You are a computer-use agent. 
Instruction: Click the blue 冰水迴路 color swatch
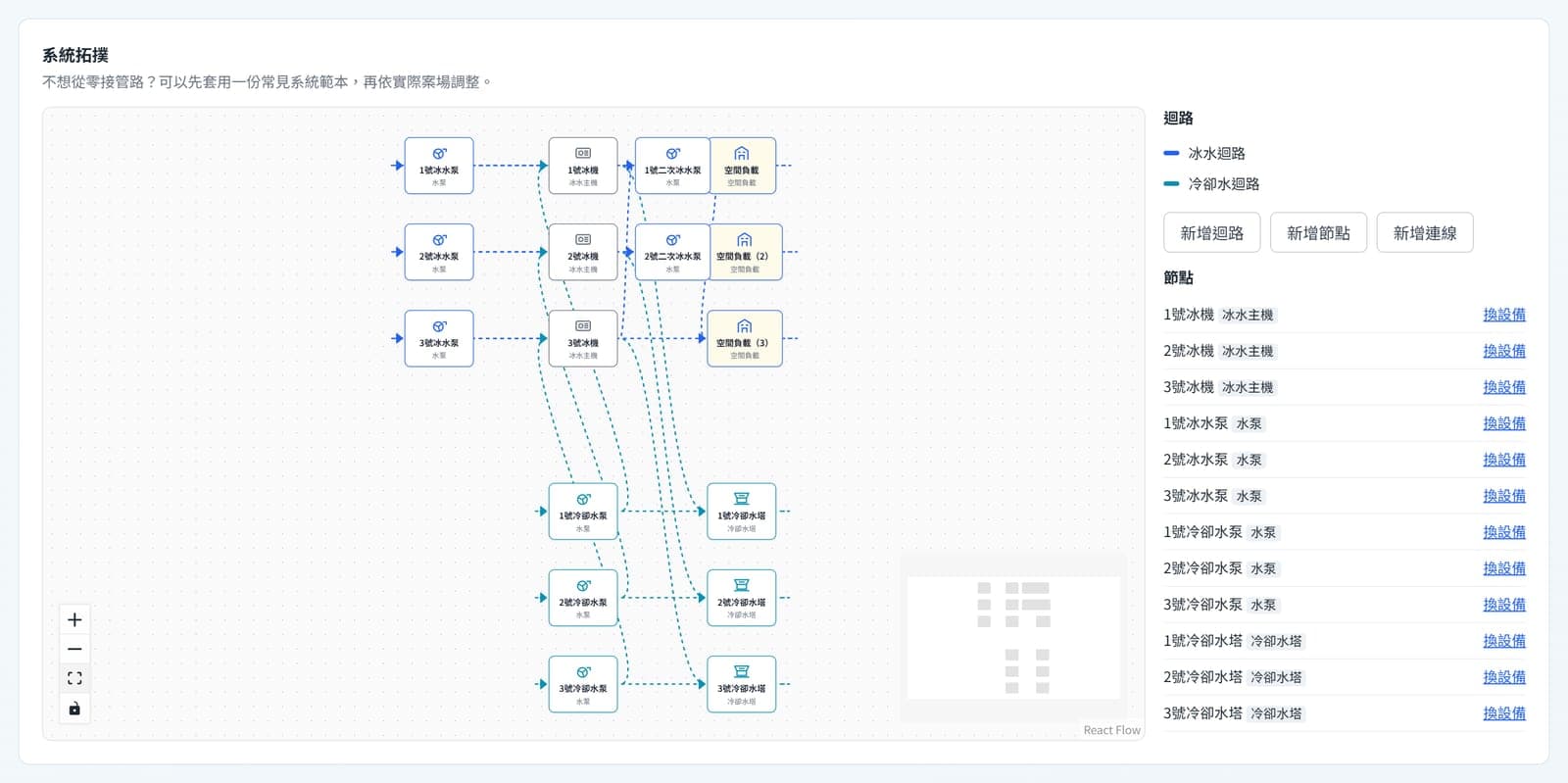[1171, 153]
